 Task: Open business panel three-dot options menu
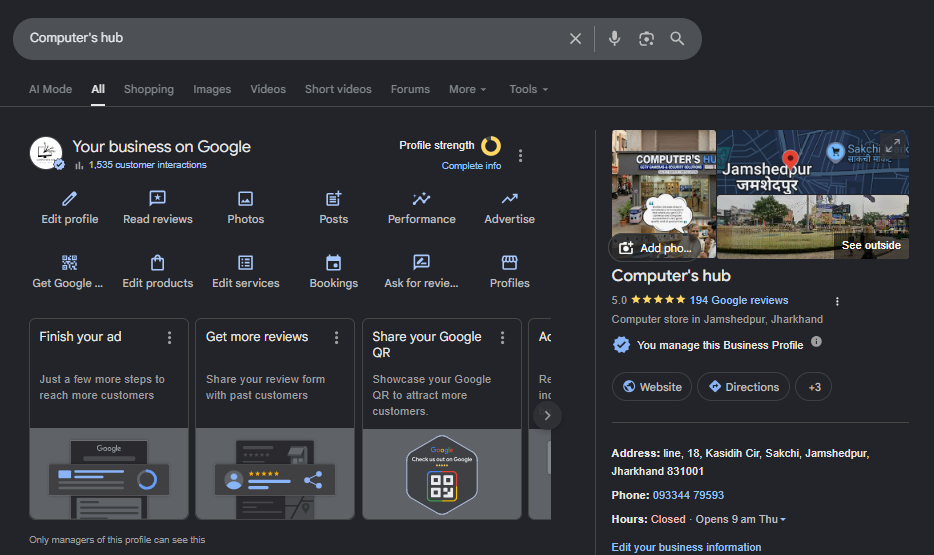pyautogui.click(x=521, y=155)
